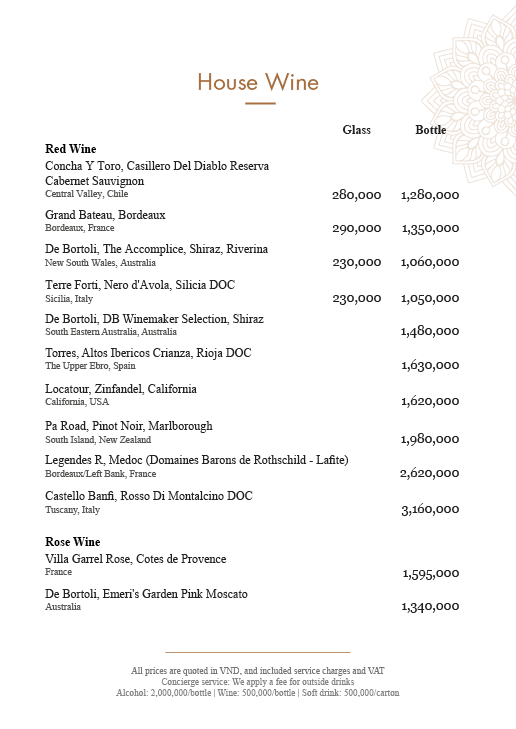The height and width of the screenshot is (729, 516).
Task: Select the Red Wine section header
Action: [x=71, y=149]
